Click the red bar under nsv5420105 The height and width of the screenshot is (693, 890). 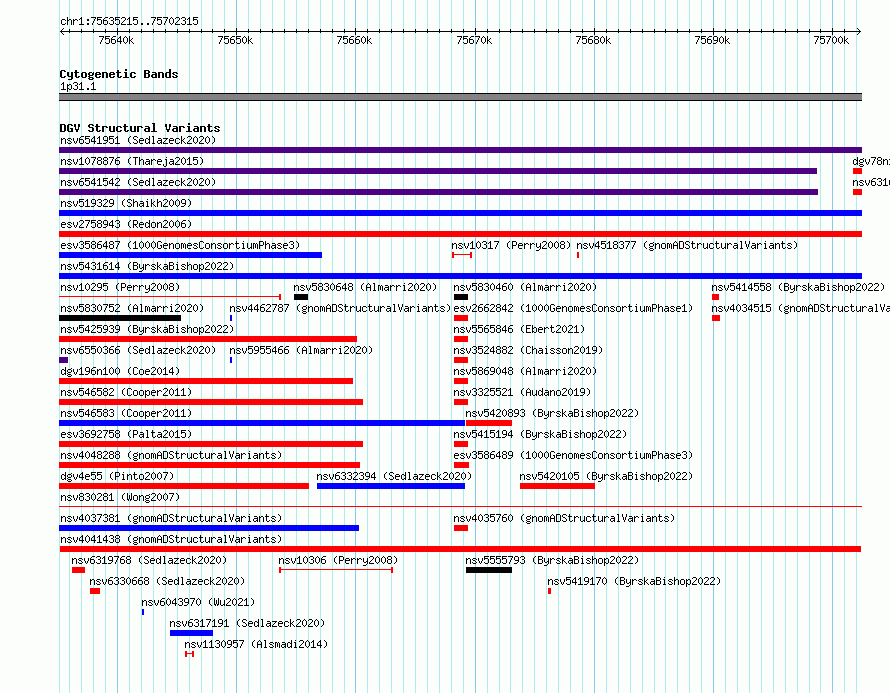(557, 486)
